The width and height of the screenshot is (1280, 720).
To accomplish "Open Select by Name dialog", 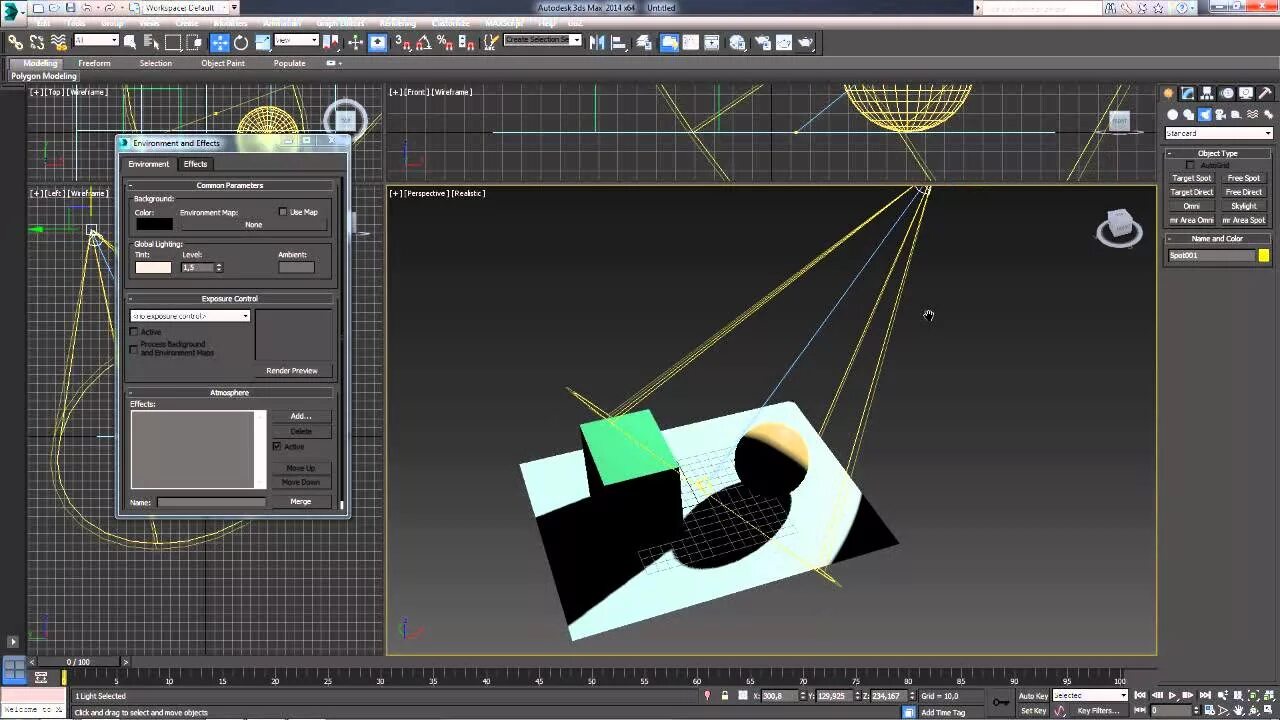I will pos(151,42).
